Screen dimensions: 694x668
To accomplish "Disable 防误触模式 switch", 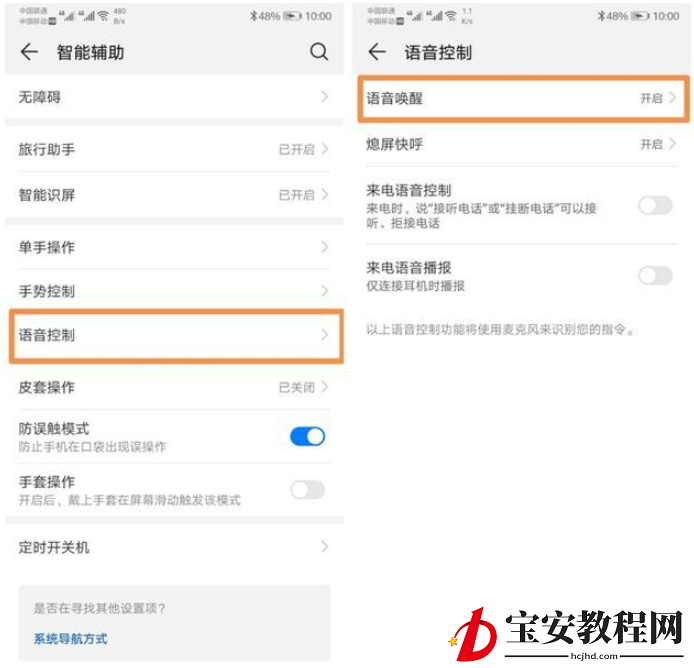I will pos(308,436).
